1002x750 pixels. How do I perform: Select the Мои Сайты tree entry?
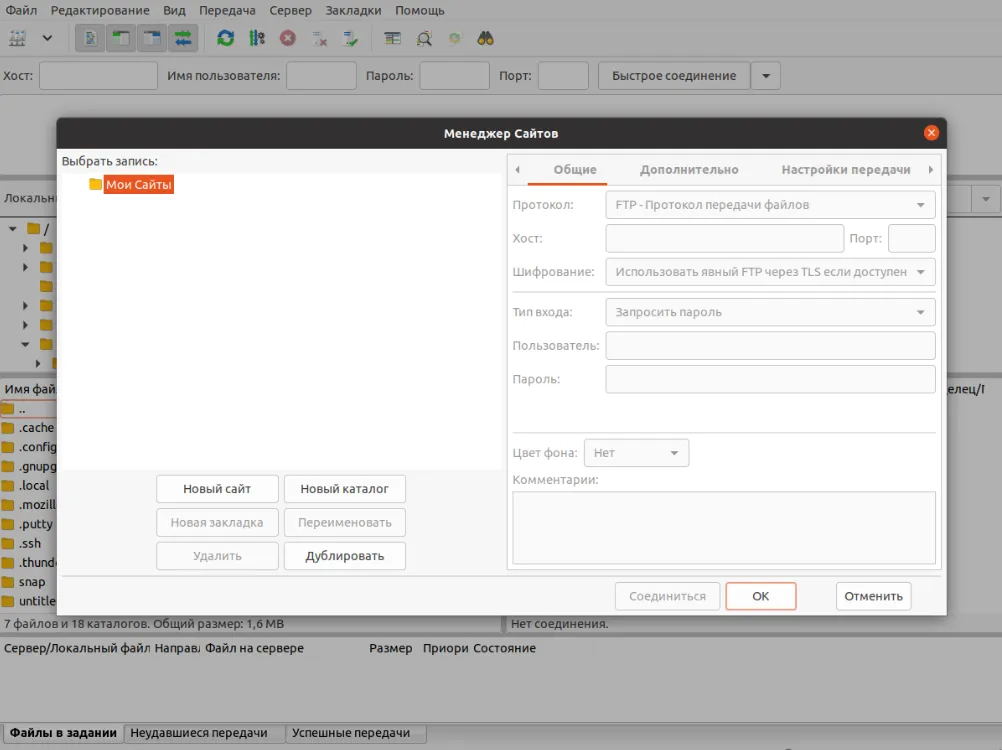point(139,185)
